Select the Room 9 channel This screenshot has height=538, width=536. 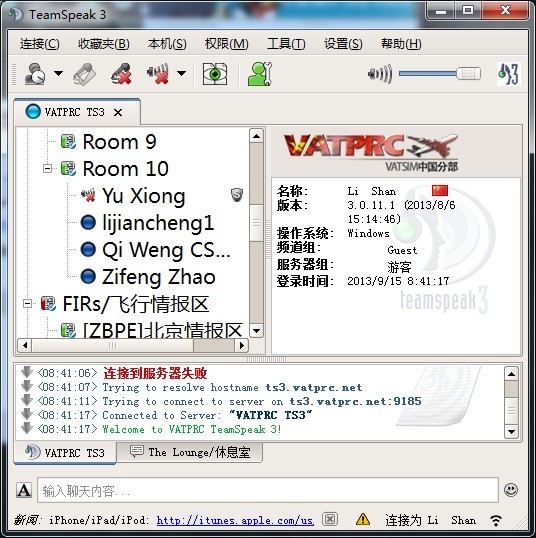[119, 141]
